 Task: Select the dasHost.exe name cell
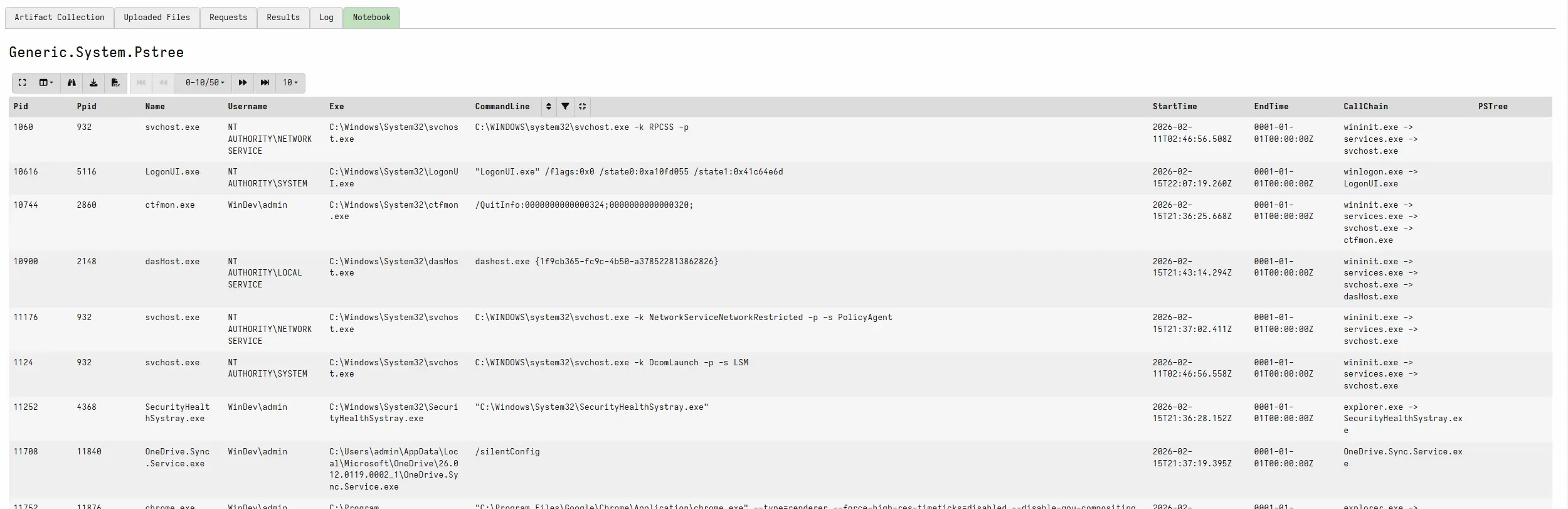172,262
